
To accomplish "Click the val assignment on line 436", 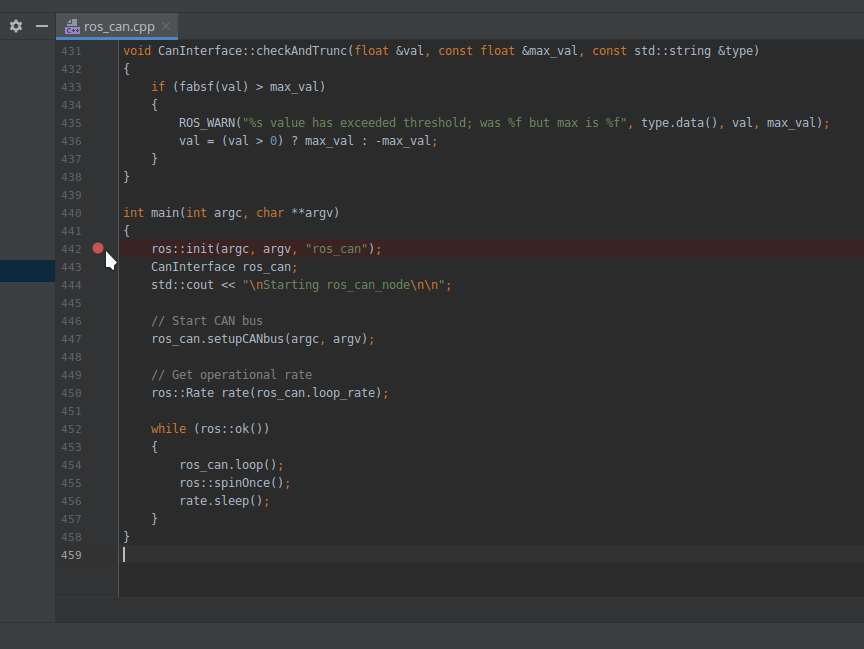I will (308, 140).
